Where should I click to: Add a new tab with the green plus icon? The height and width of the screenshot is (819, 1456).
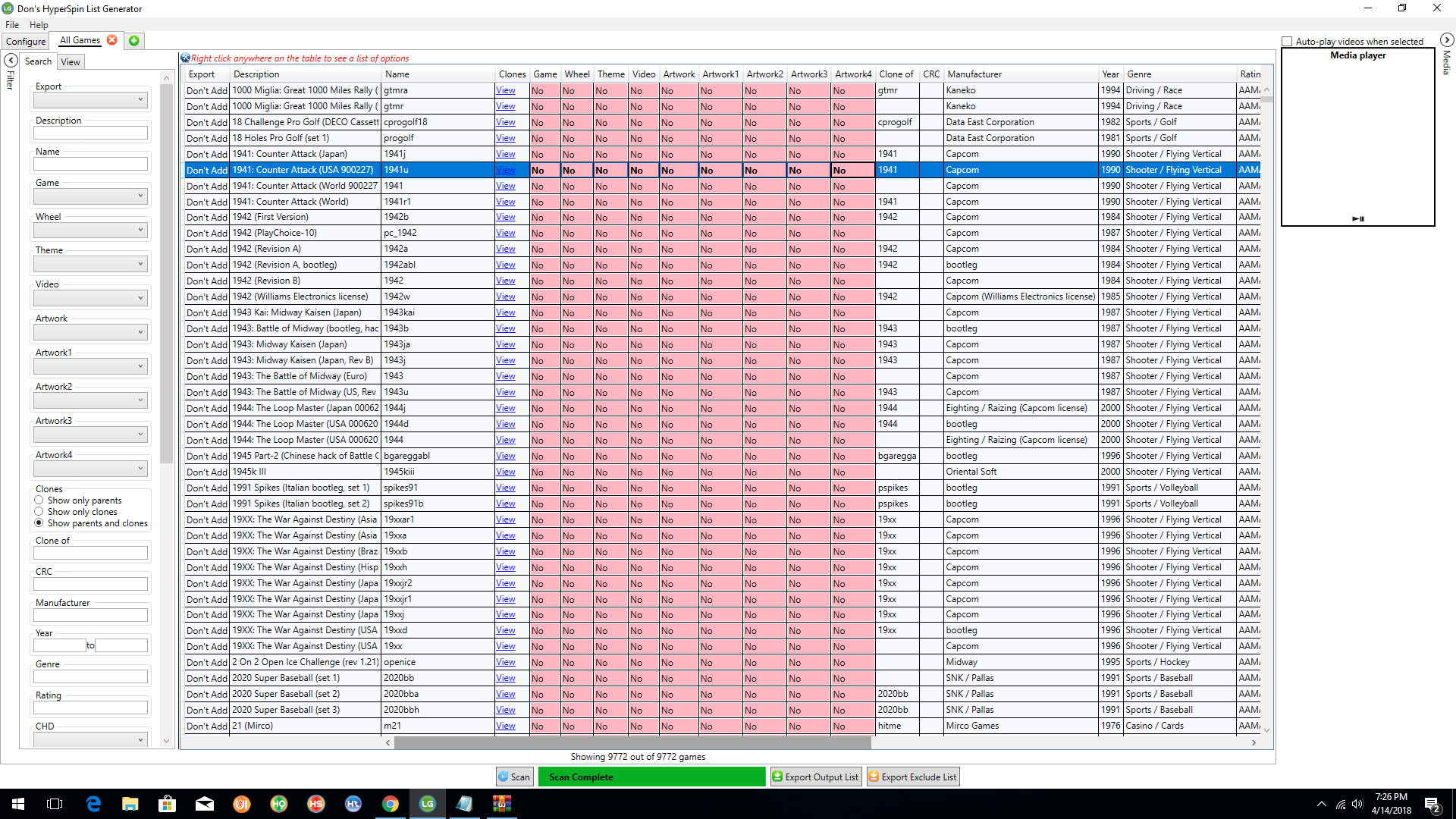tap(134, 41)
